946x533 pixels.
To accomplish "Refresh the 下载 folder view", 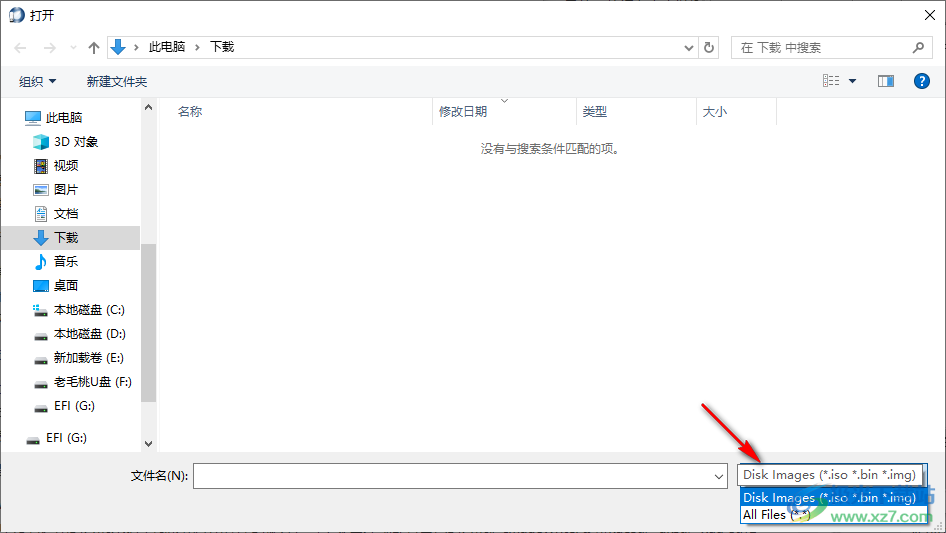I will tap(709, 48).
